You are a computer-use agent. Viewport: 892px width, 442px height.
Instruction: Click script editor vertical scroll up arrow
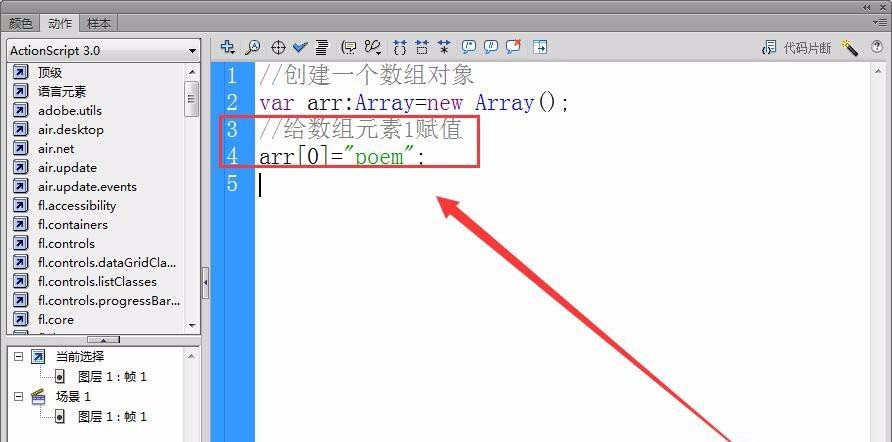878,71
